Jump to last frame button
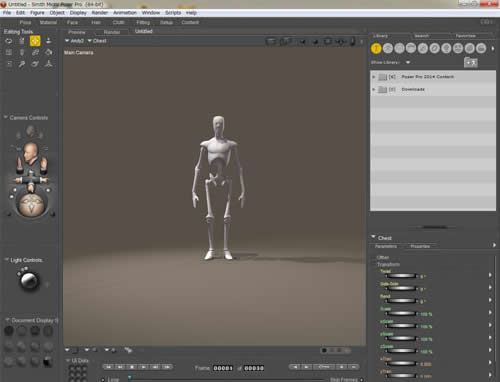 120,367
